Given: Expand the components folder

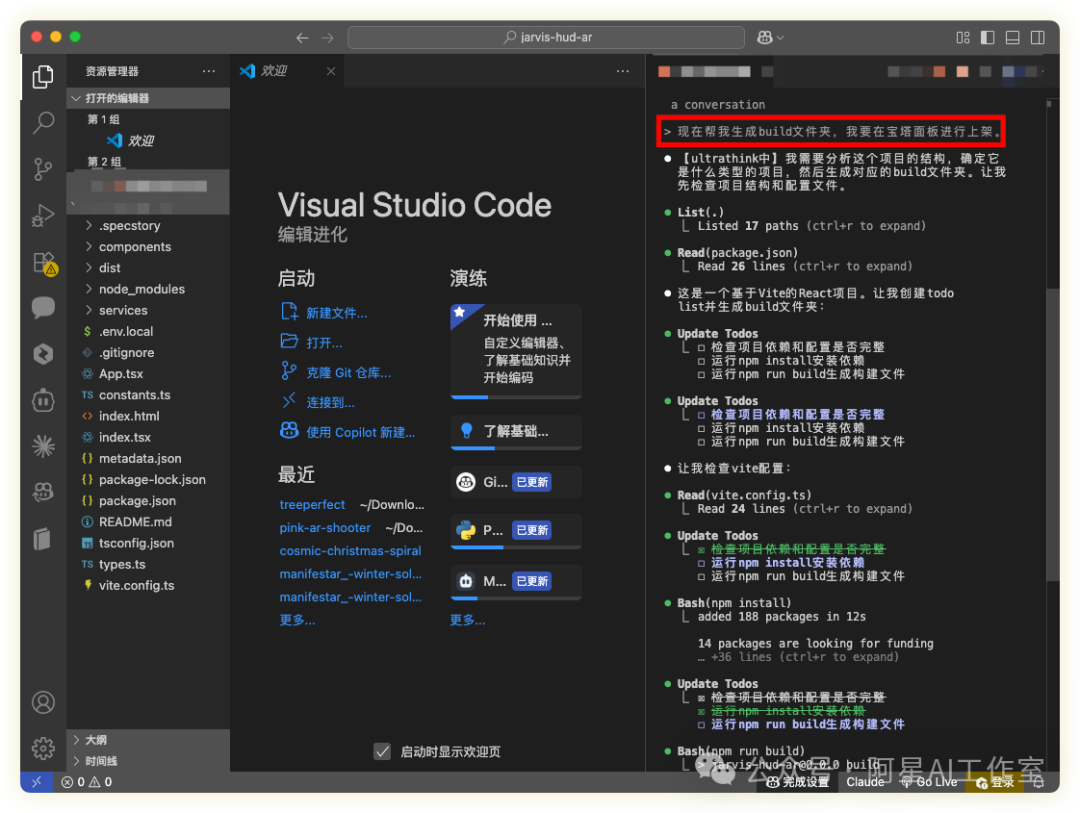Looking at the screenshot, I should click(x=134, y=247).
